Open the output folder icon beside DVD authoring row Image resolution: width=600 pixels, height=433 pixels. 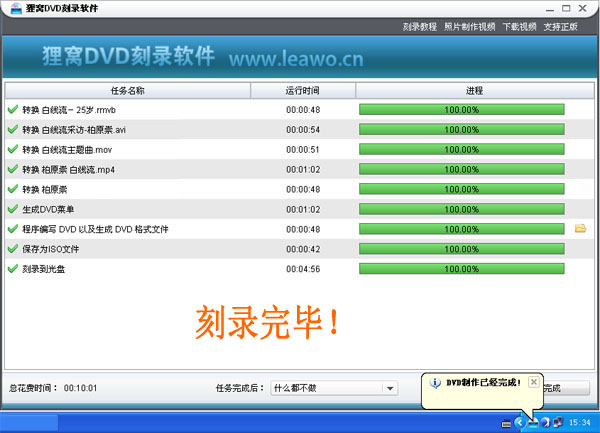click(x=580, y=229)
